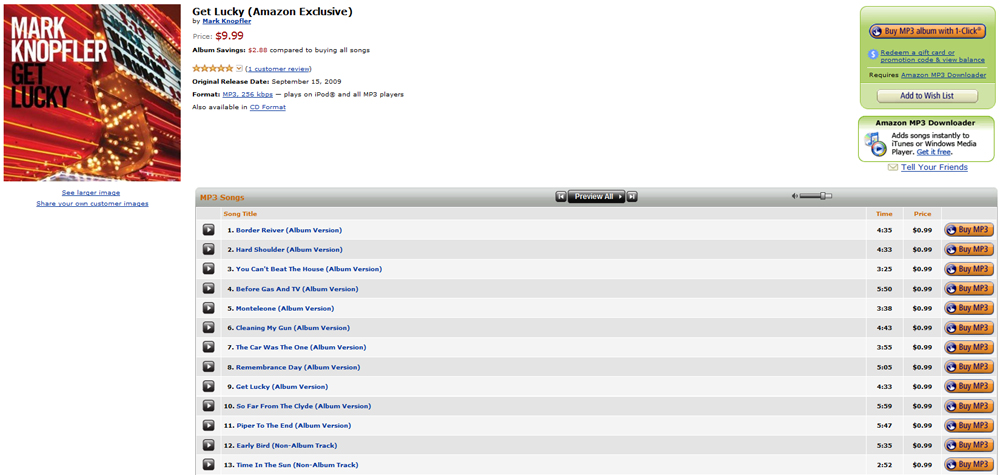Click the speaker volume icon
Image resolution: width=1000 pixels, height=475 pixels.
click(795, 196)
